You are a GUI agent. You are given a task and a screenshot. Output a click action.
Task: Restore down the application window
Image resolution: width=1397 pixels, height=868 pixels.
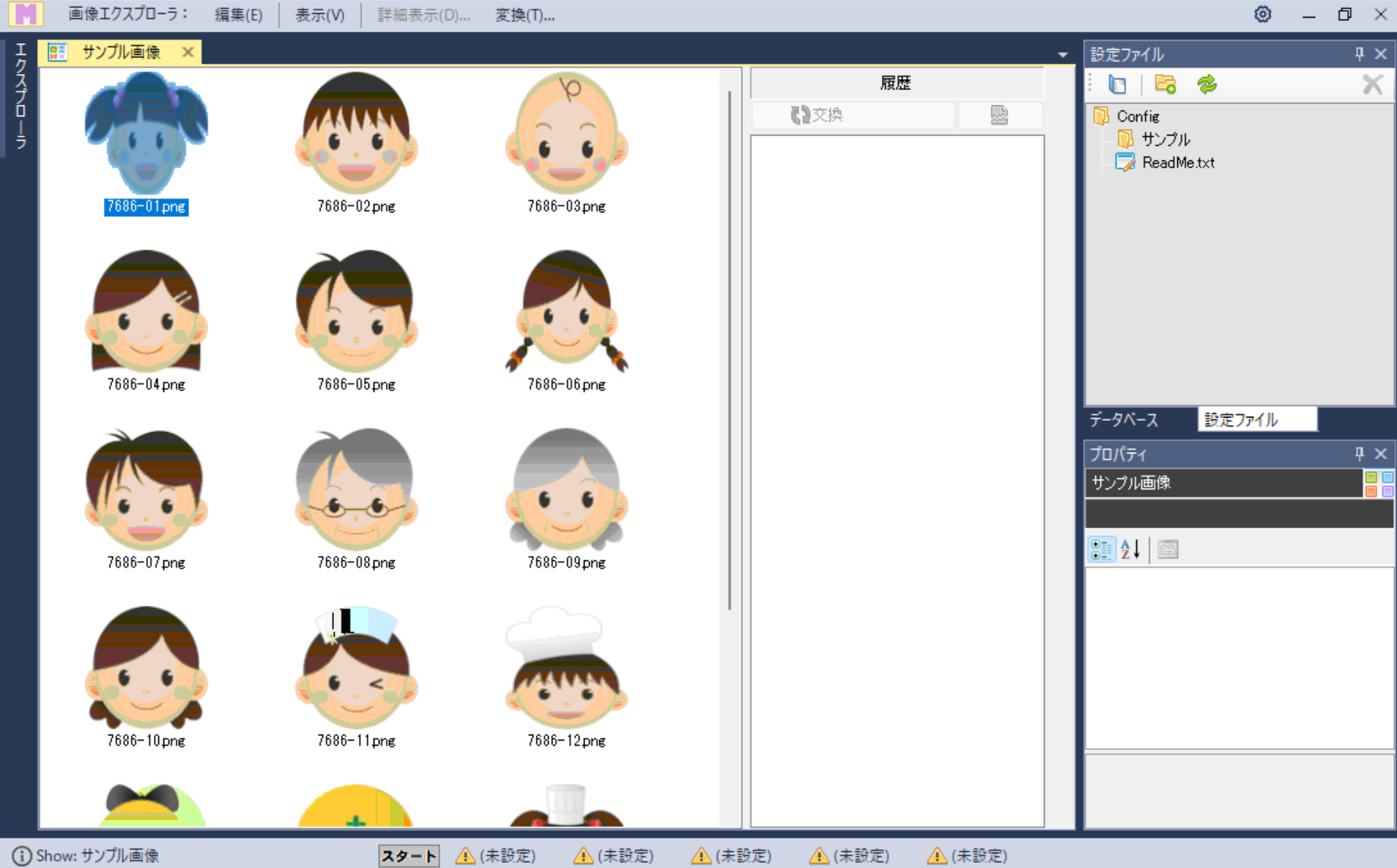(x=1344, y=14)
